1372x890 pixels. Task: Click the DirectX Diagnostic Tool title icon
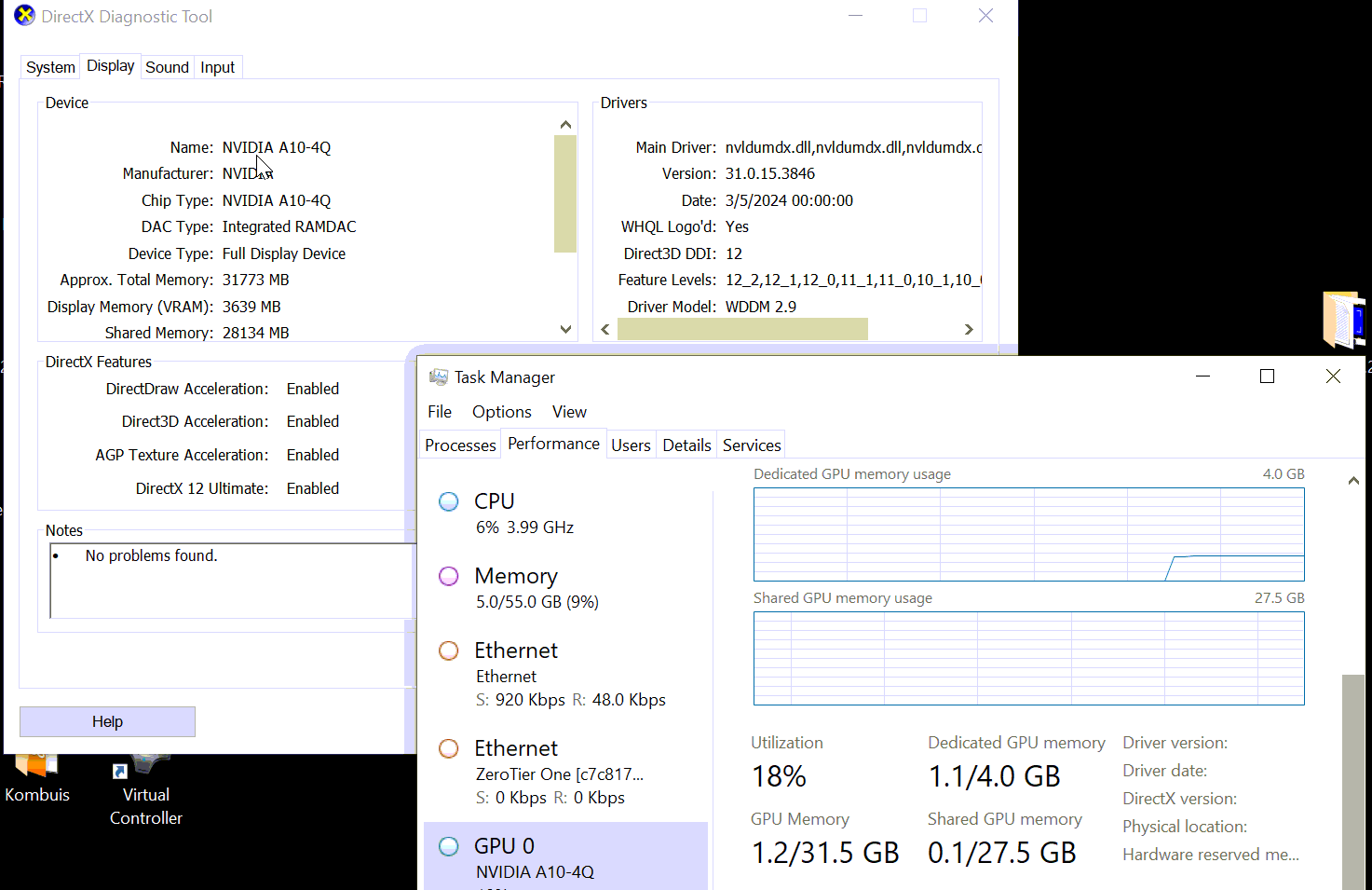(24, 16)
